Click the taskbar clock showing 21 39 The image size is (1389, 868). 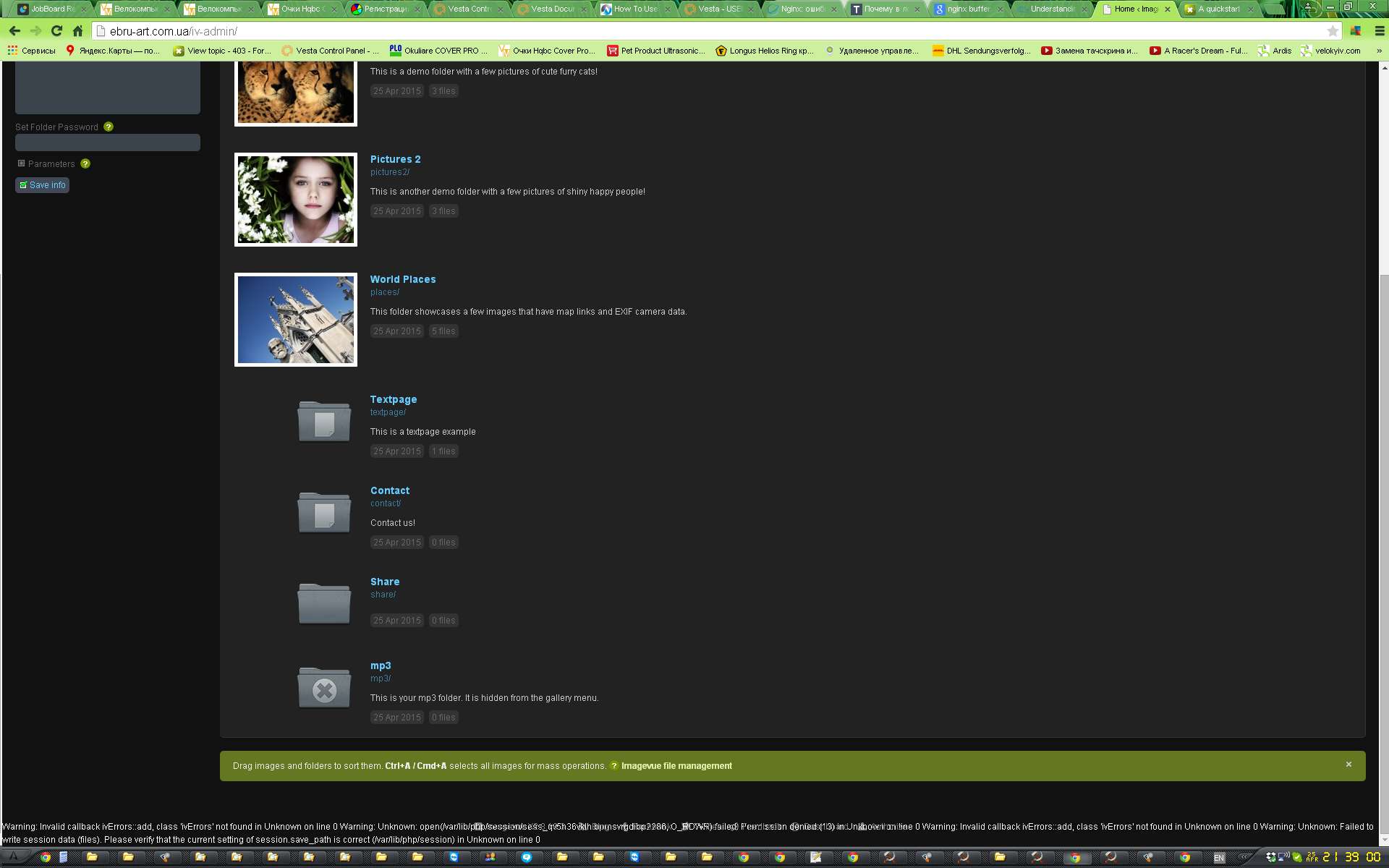coord(1351,857)
